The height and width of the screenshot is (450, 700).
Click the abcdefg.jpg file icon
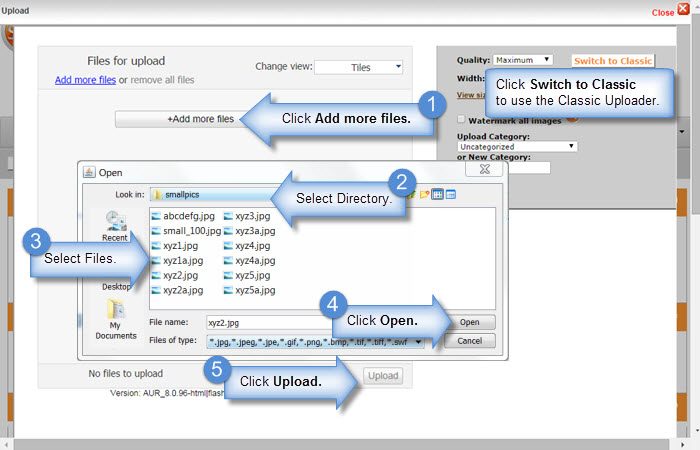(x=156, y=216)
